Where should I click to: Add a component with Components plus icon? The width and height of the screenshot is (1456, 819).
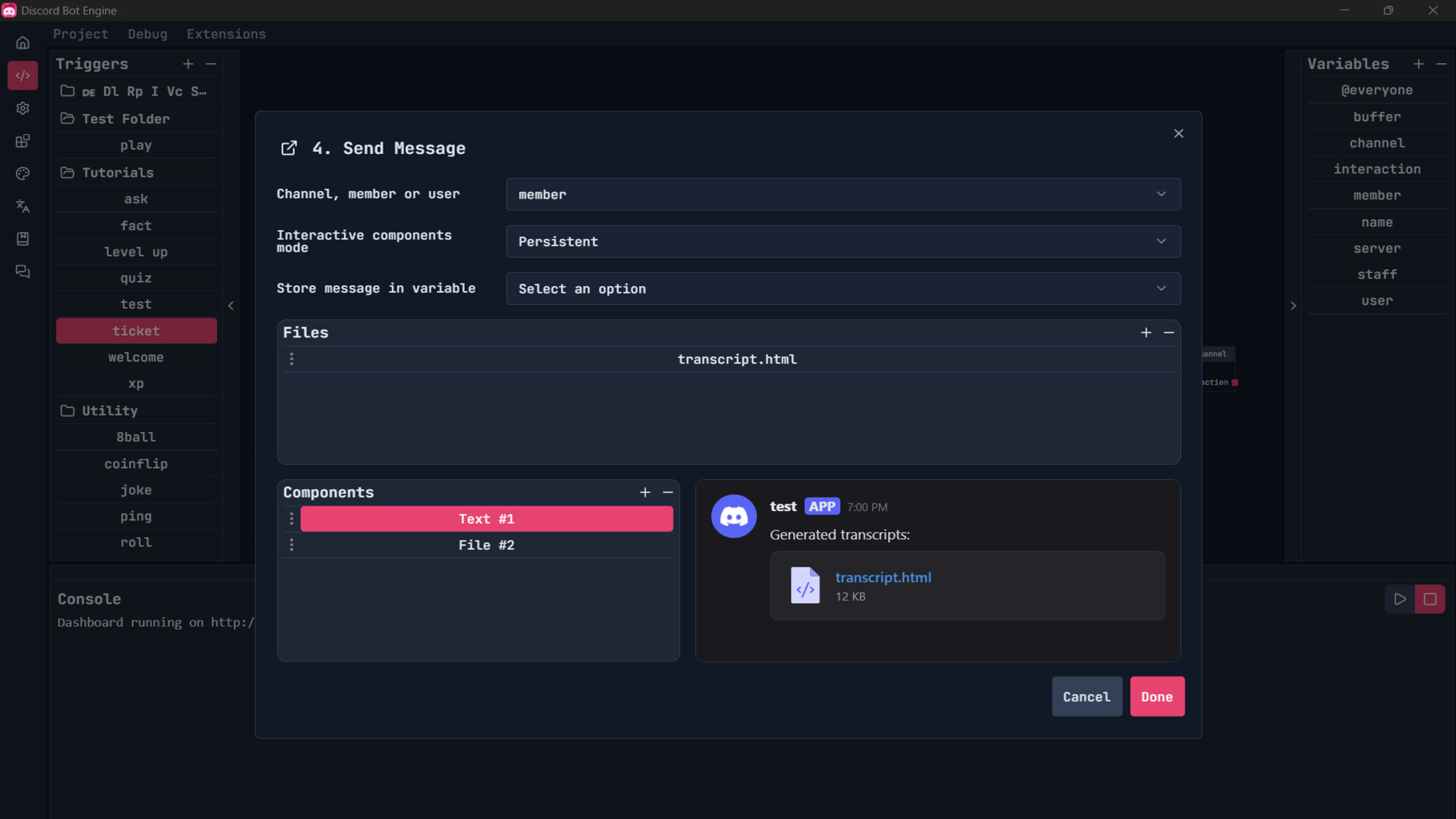(x=645, y=493)
